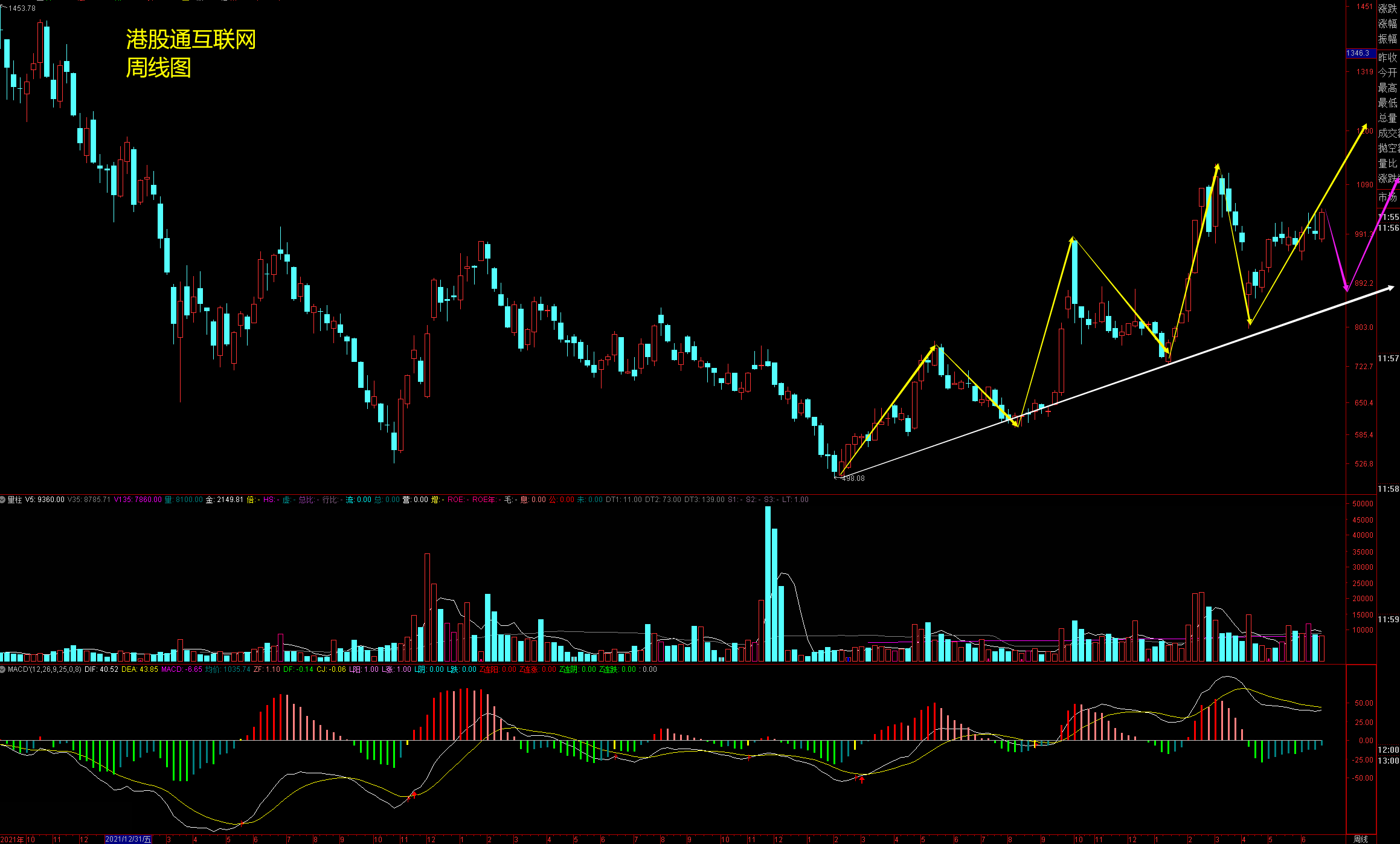Image resolution: width=1400 pixels, height=844 pixels.
Task: Click the 13:00 timestamp in trade list
Action: (1389, 760)
